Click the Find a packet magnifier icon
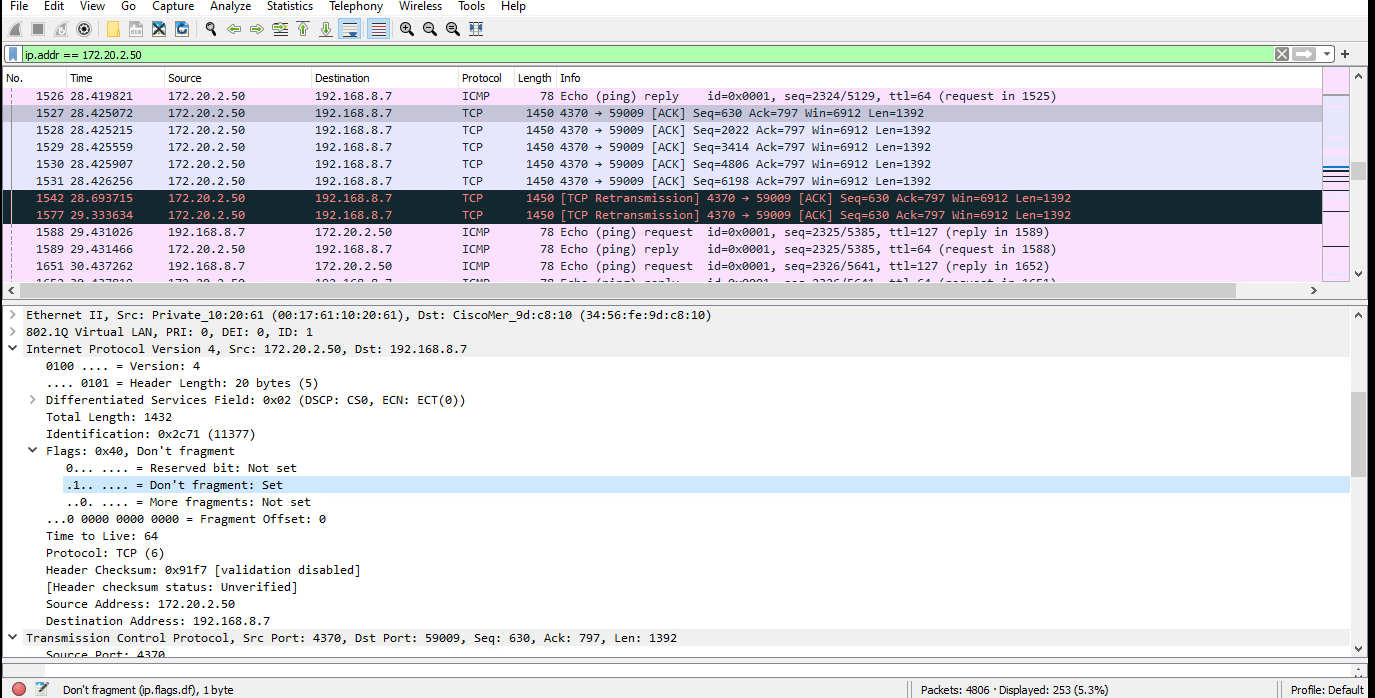Screen dimensions: 1375x698 click(x=210, y=28)
